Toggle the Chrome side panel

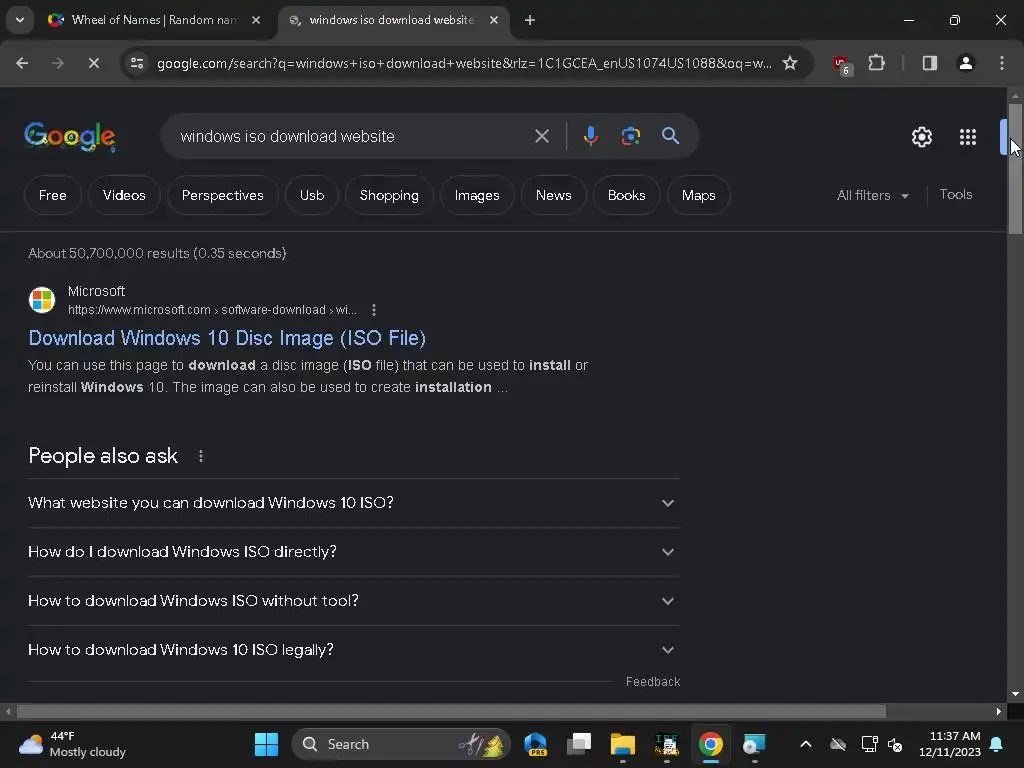pos(930,63)
